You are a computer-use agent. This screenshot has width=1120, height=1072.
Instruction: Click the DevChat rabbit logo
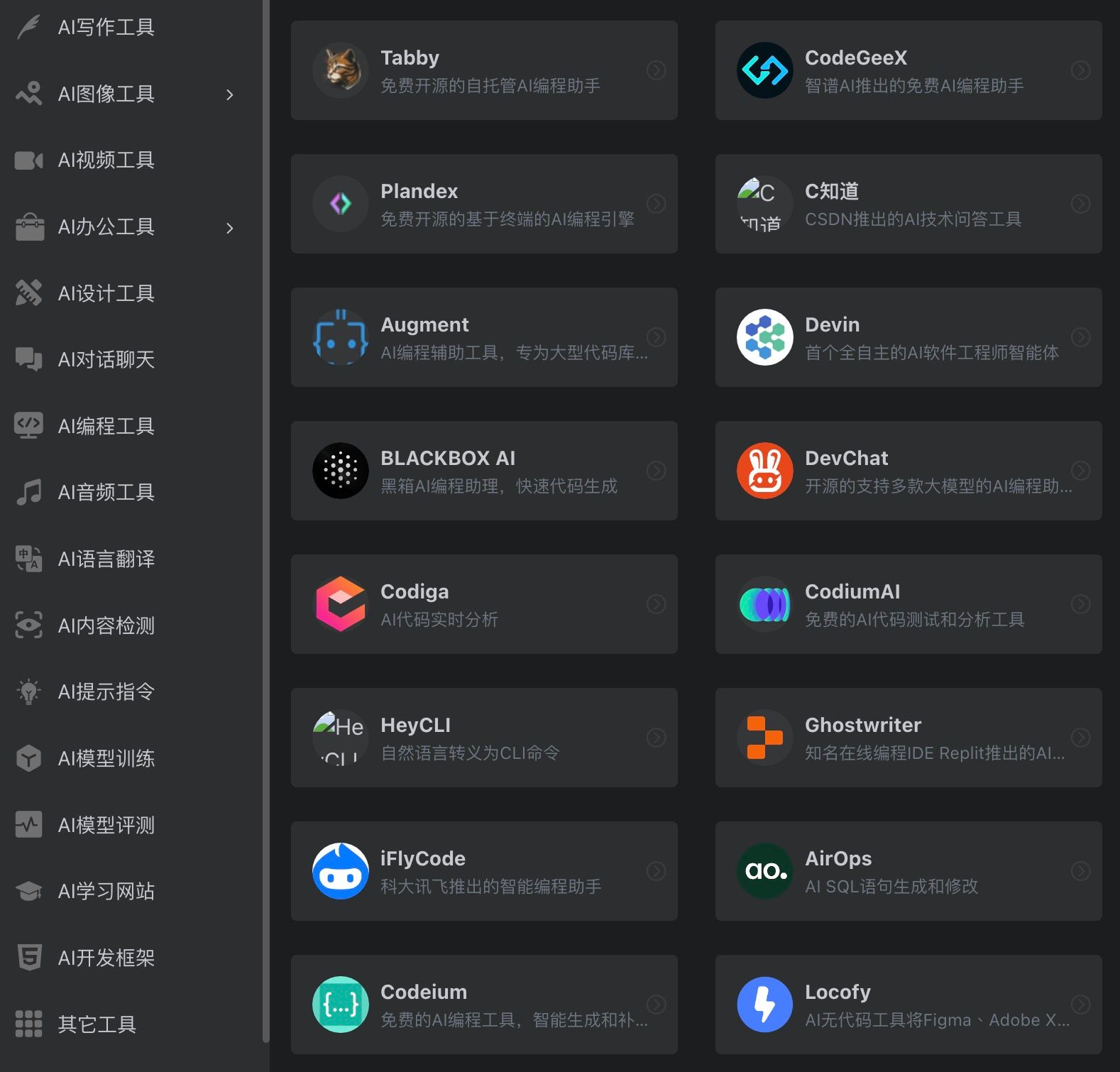(x=765, y=471)
